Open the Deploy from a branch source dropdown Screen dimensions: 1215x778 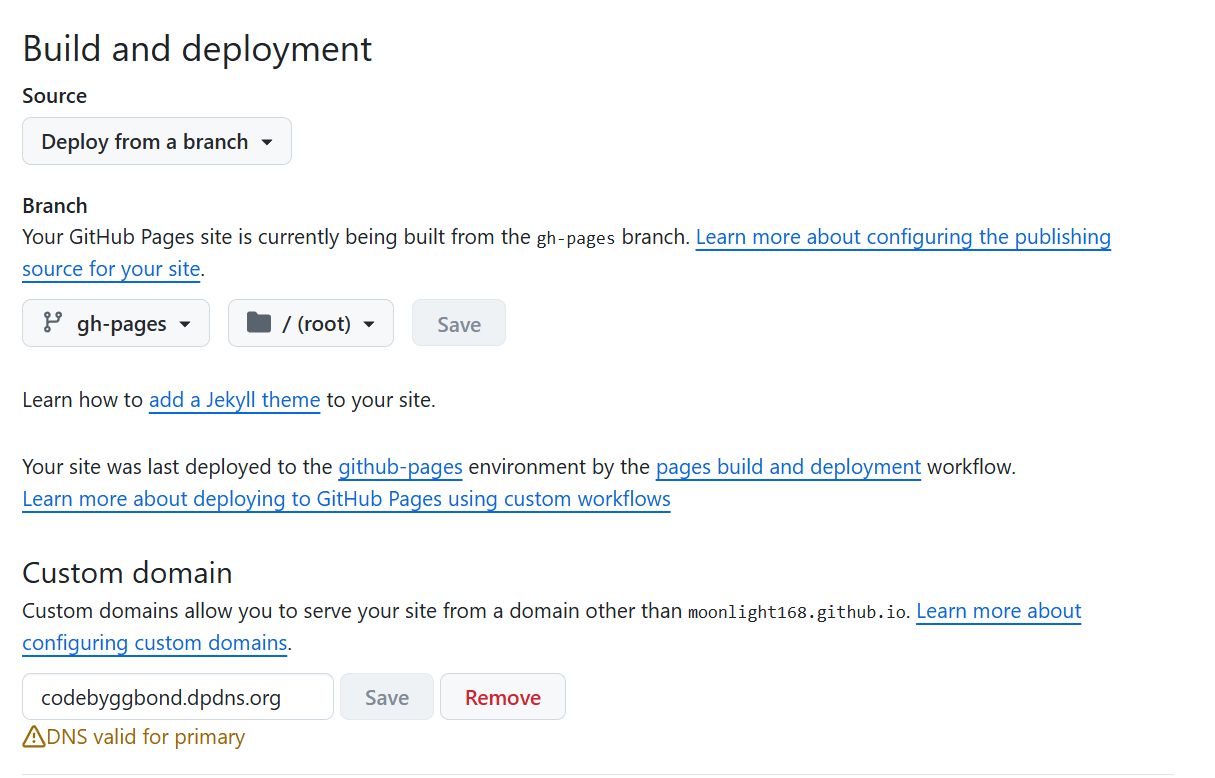click(157, 141)
